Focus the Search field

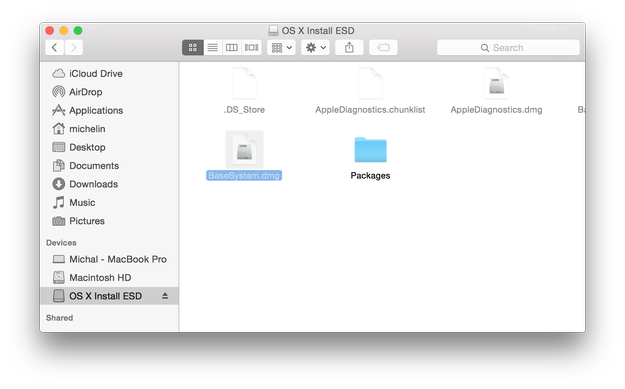tap(508, 47)
